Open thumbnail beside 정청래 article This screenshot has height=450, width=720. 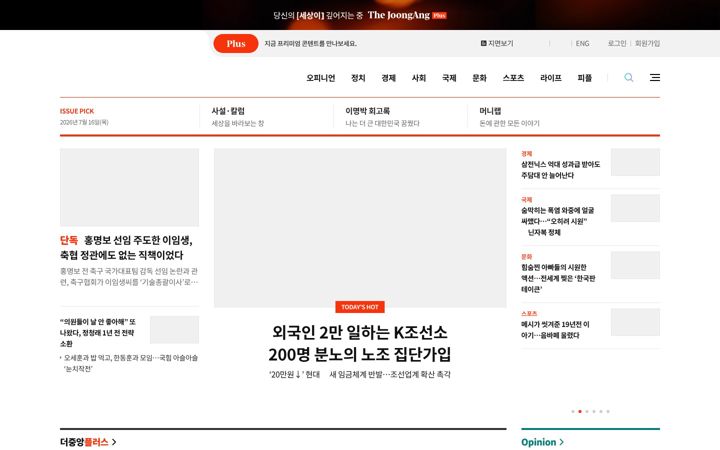coord(174,330)
